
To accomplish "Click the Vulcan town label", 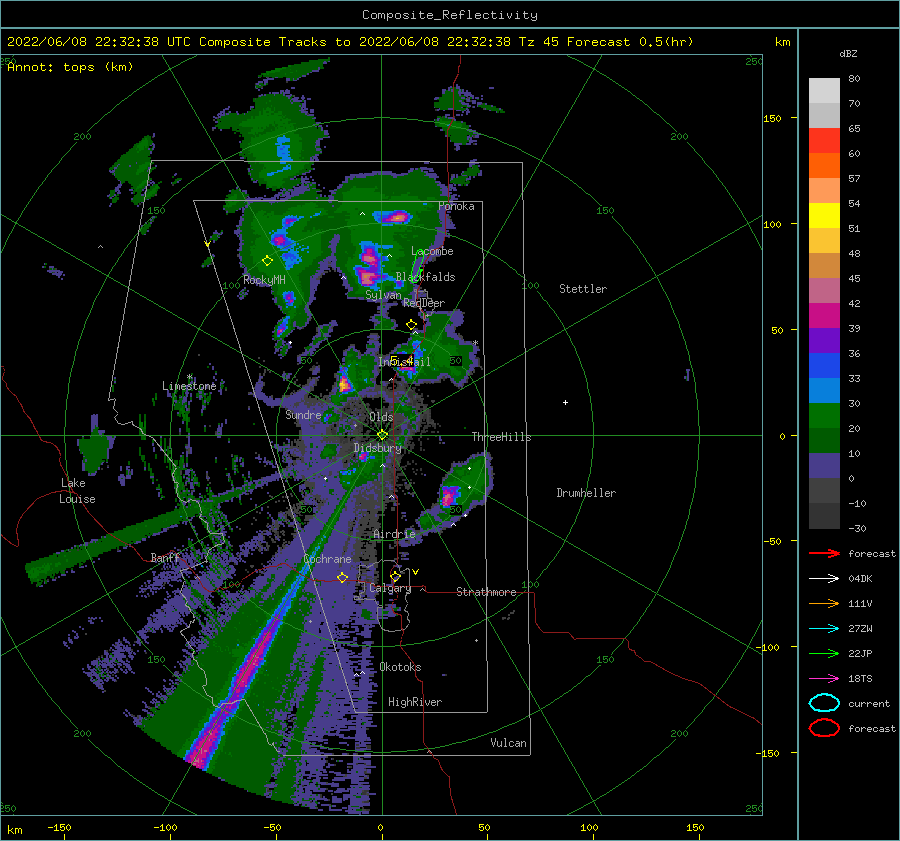I will coord(509,743).
